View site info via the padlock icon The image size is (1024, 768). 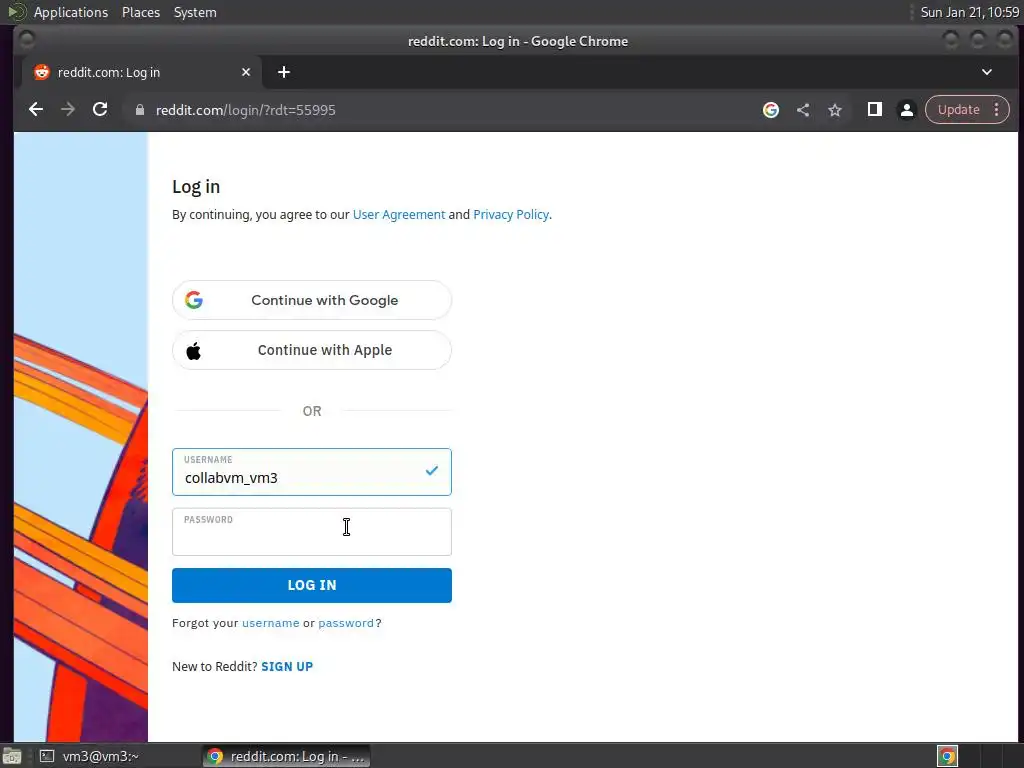point(139,110)
